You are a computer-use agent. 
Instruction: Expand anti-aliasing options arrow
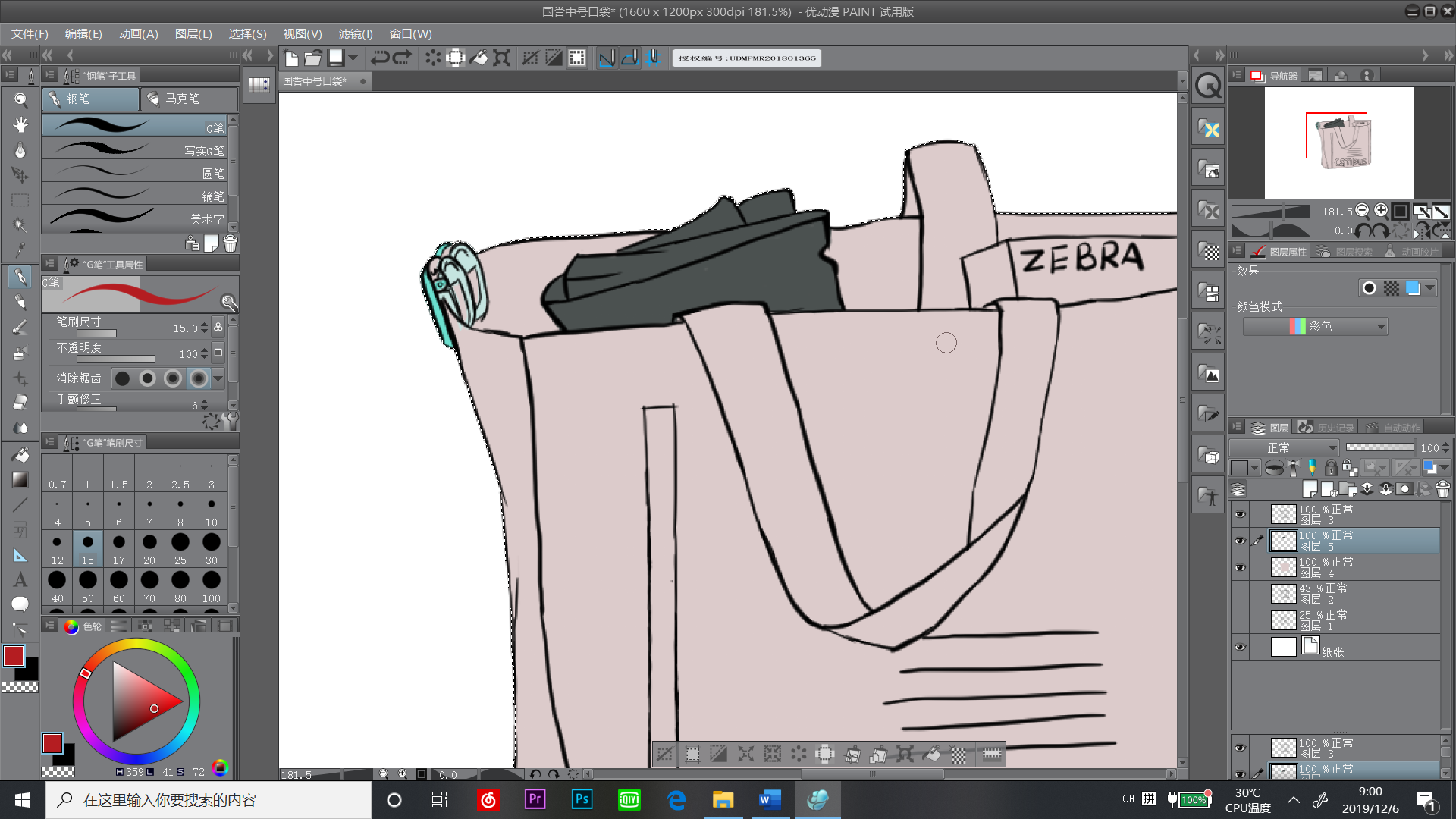pos(218,378)
